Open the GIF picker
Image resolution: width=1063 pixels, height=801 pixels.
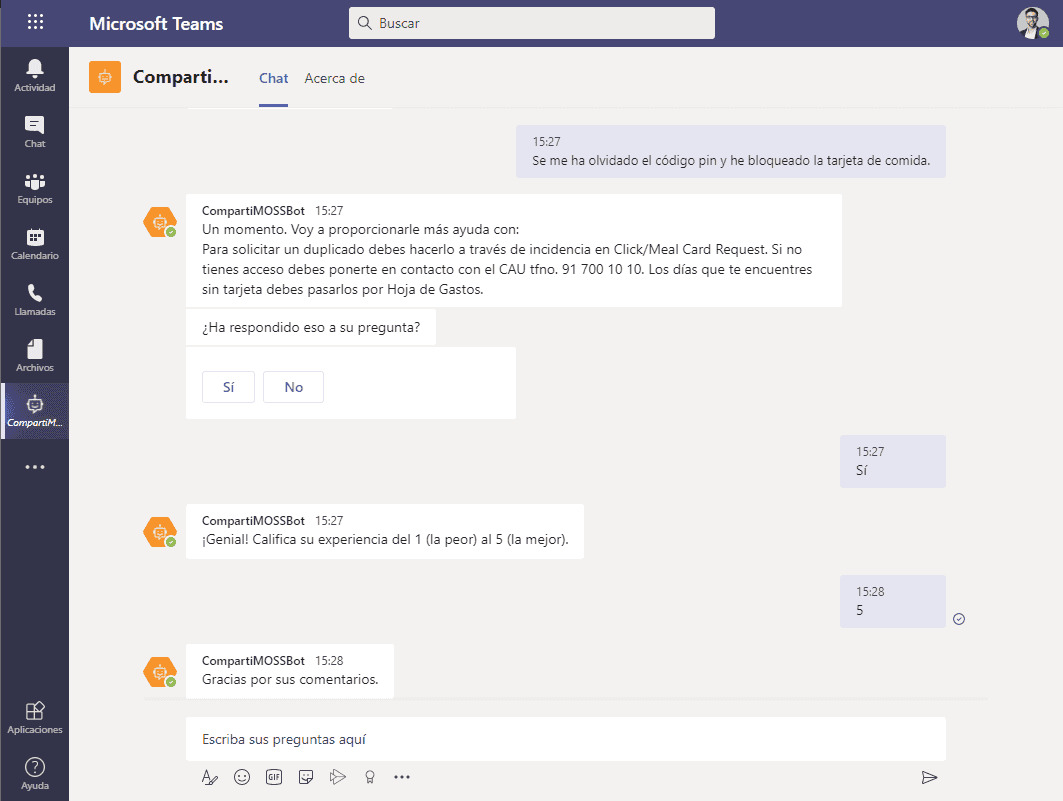click(x=273, y=776)
